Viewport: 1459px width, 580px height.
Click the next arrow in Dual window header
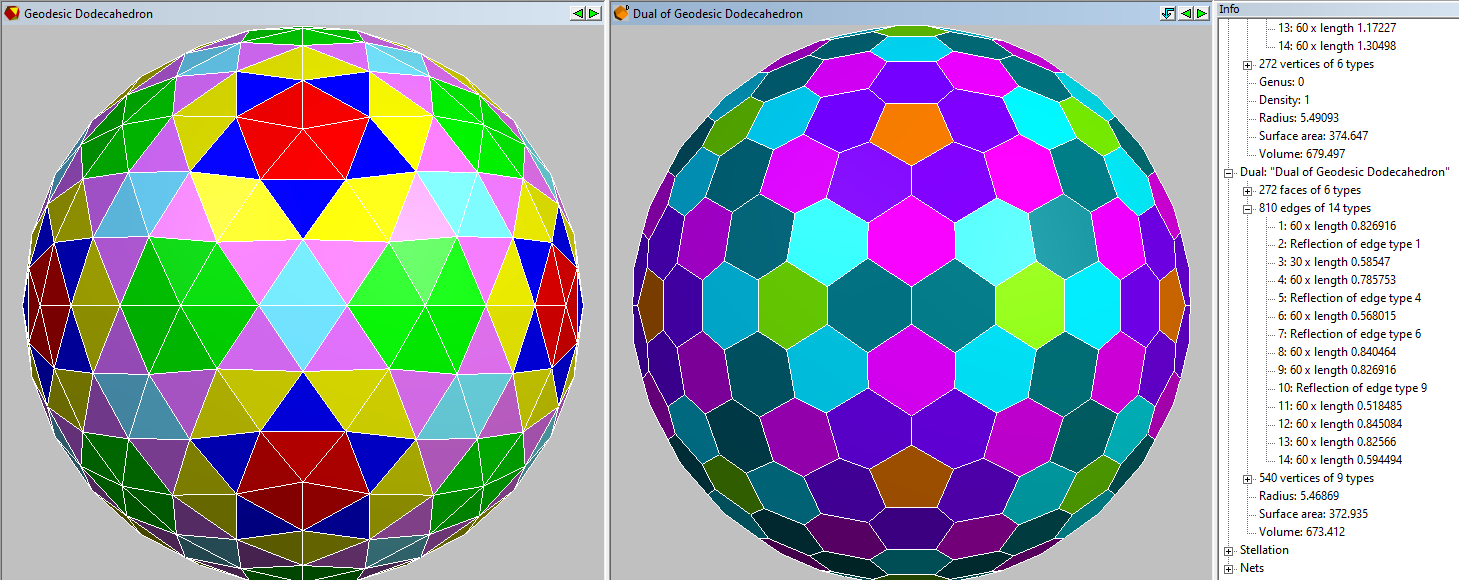(x=1202, y=13)
